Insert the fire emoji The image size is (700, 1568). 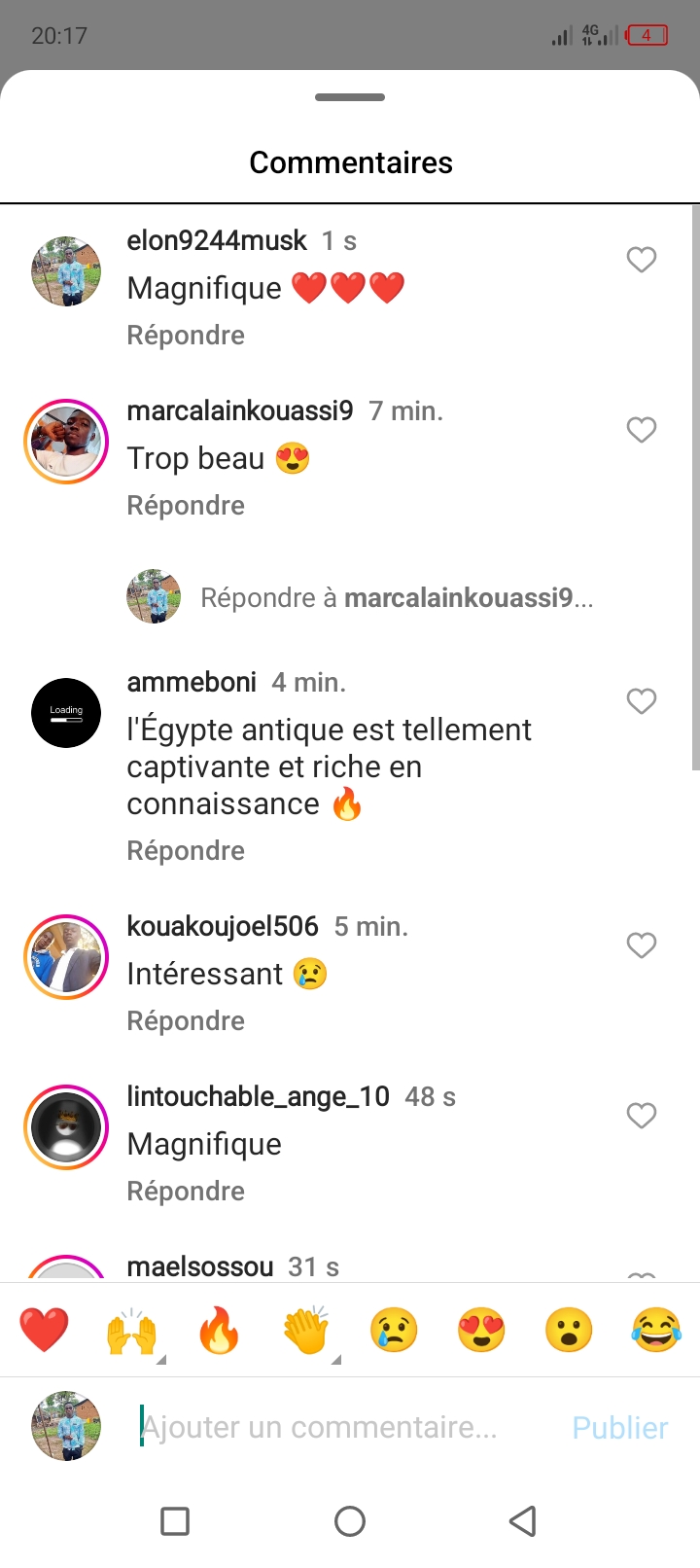tap(219, 1331)
